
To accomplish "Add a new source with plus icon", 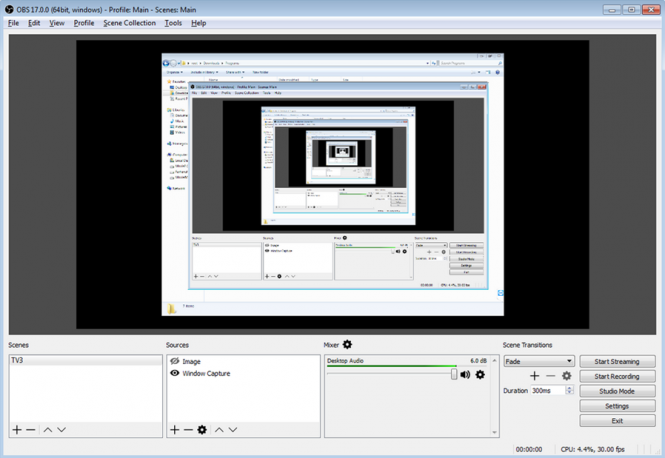I will (x=174, y=429).
